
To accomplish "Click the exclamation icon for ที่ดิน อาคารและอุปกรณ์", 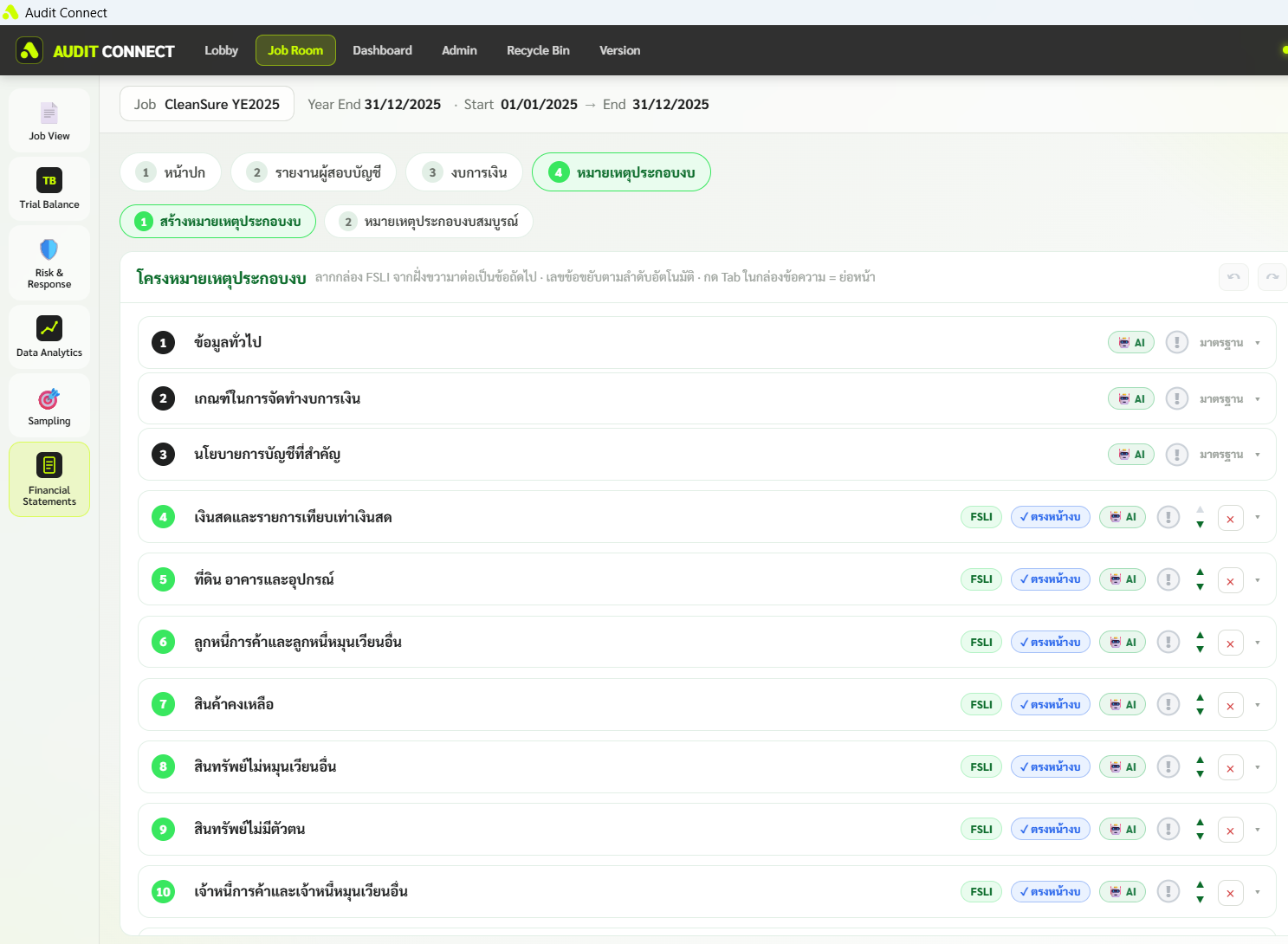I will tap(1168, 579).
